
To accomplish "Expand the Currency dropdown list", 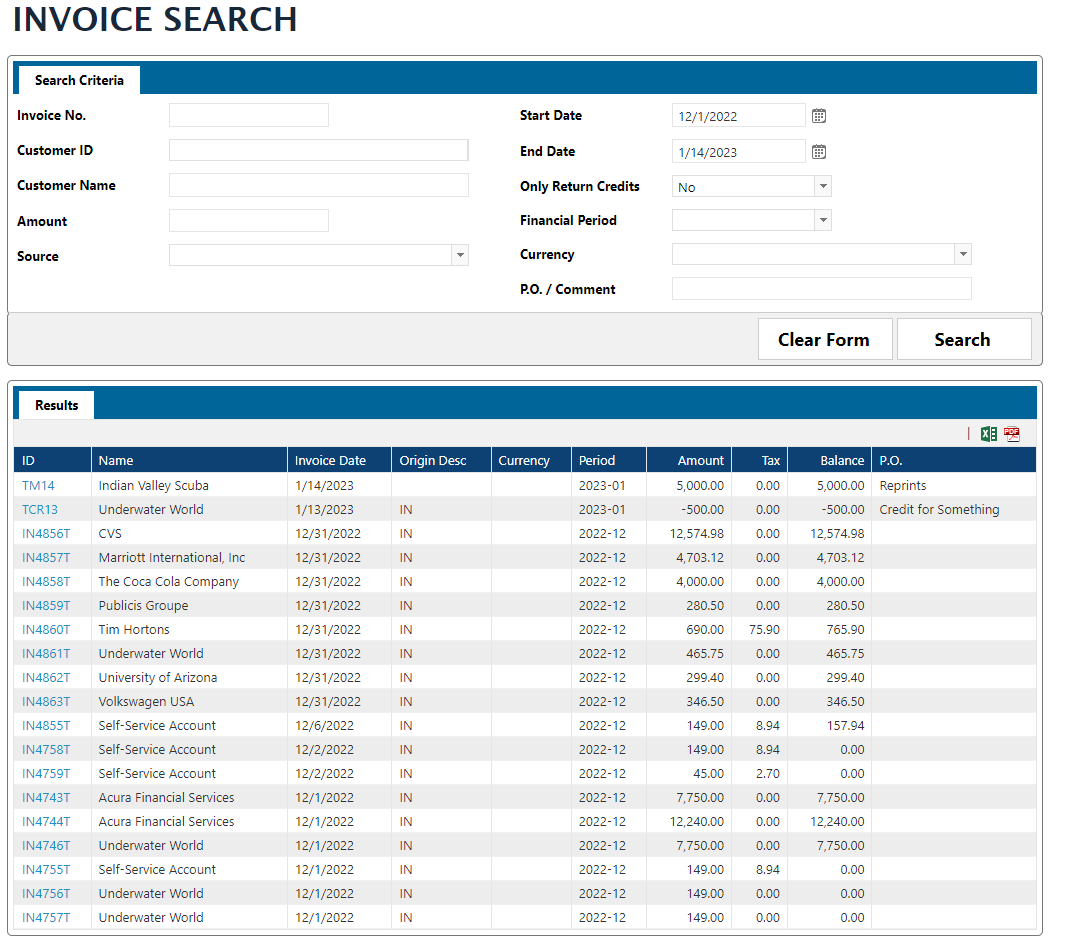I will point(962,255).
